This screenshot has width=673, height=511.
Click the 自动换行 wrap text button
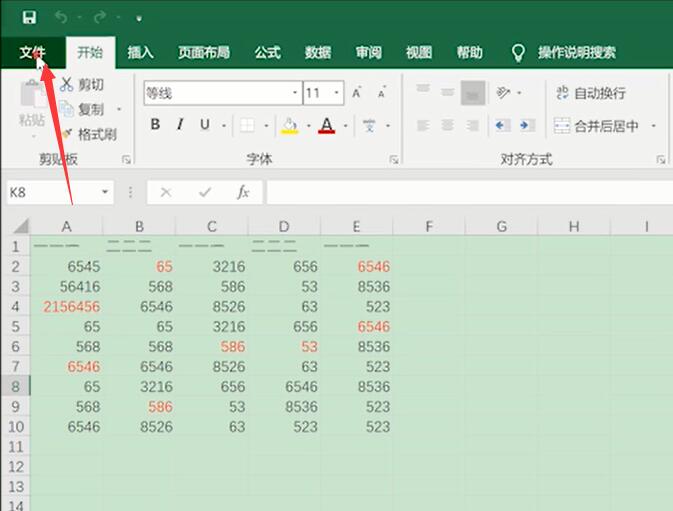591,93
